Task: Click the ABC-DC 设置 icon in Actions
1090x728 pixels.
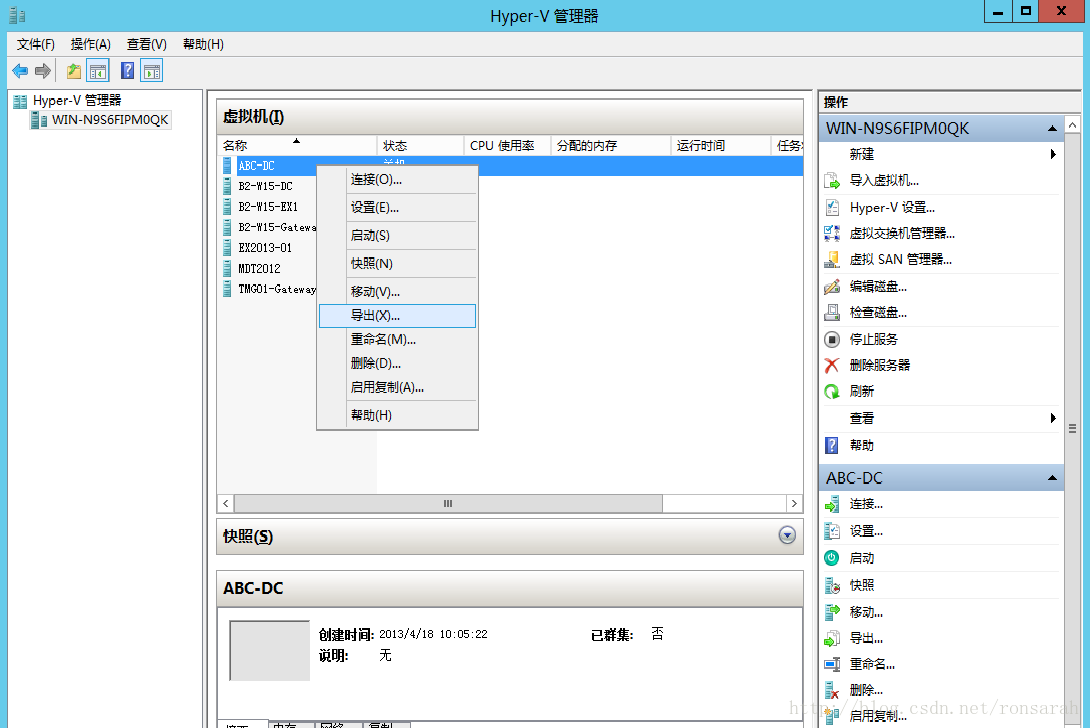Action: [x=832, y=531]
